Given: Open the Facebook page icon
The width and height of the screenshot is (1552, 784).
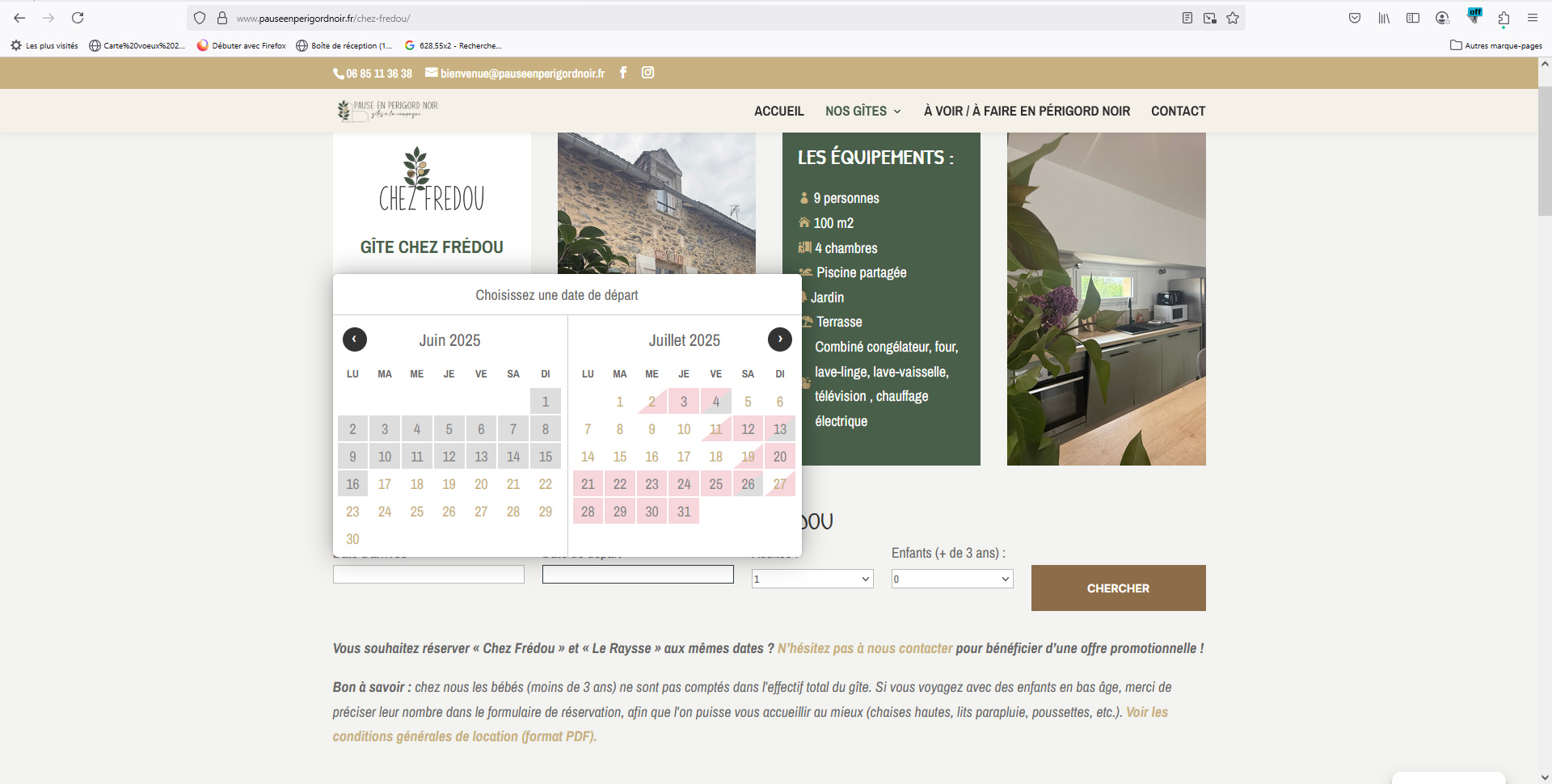Looking at the screenshot, I should 623,73.
